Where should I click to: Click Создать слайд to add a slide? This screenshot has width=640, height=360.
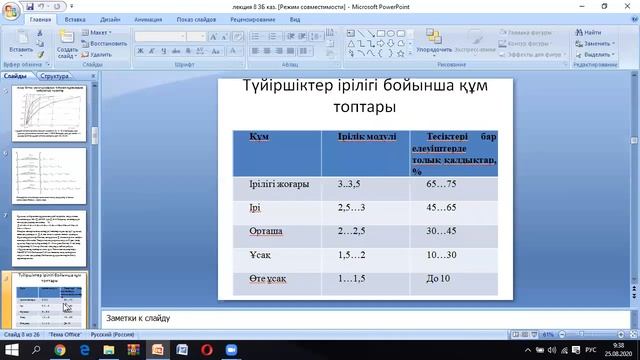[x=67, y=44]
